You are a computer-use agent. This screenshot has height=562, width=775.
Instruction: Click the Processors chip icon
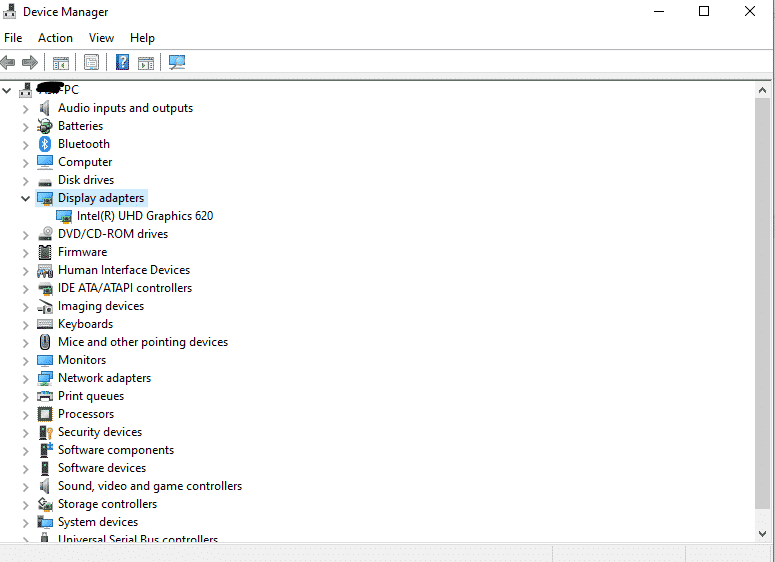click(45, 414)
